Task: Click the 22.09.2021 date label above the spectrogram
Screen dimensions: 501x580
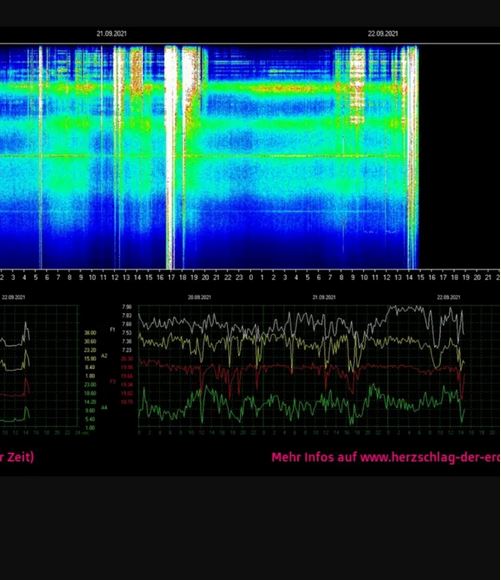Action: point(383,34)
